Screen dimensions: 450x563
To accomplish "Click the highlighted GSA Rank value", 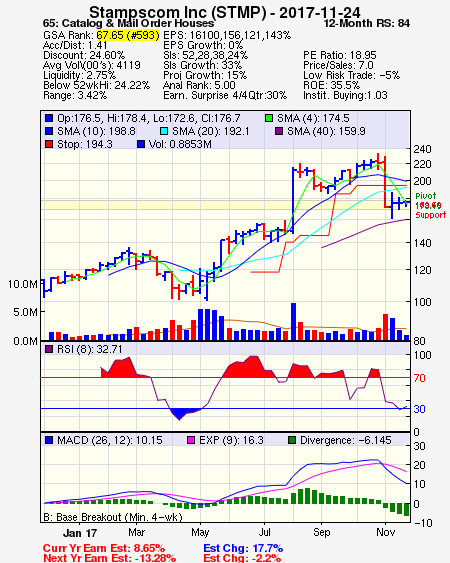I will [127, 35].
